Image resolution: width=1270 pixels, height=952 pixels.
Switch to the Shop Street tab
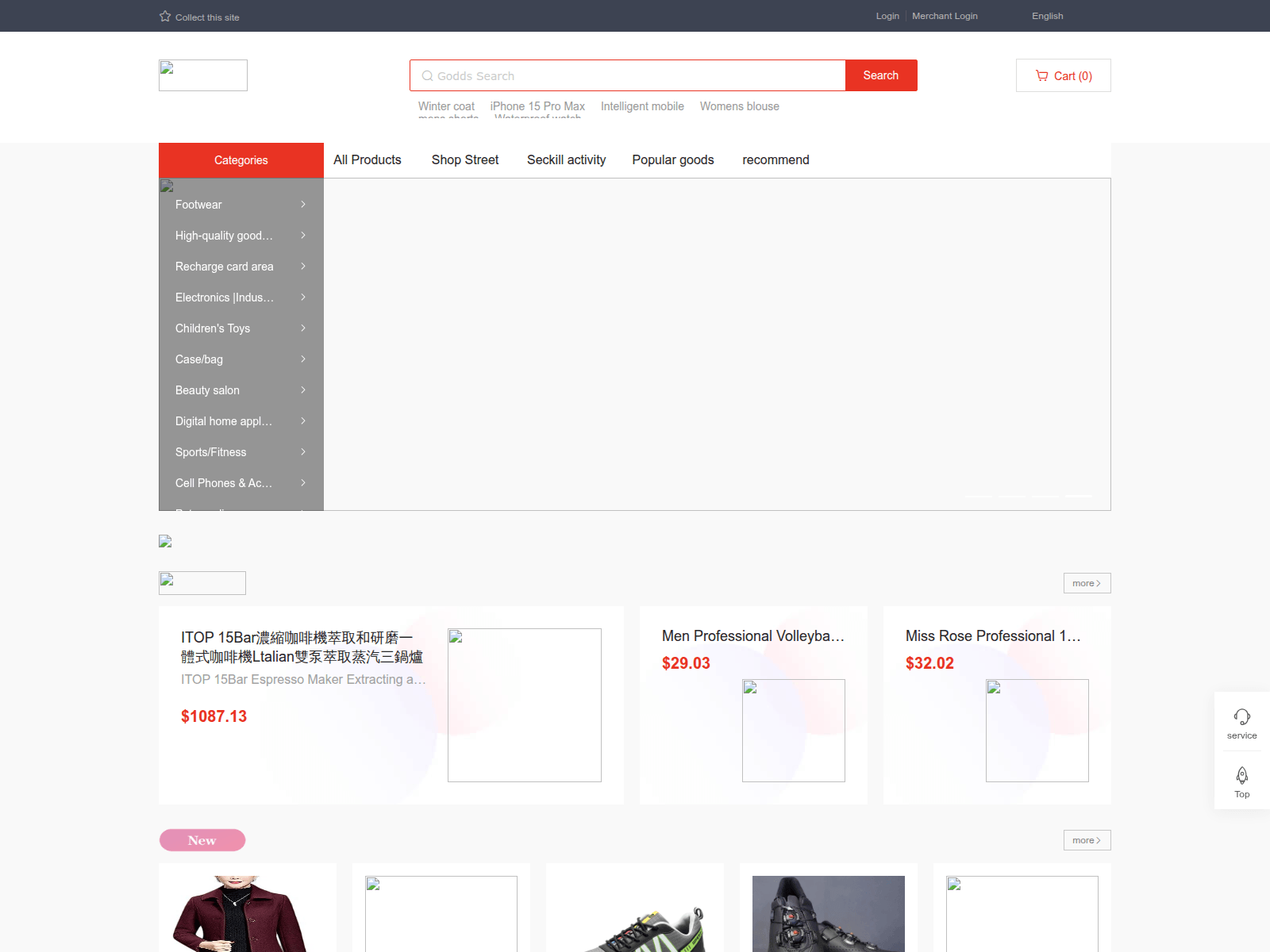pyautogui.click(x=464, y=159)
